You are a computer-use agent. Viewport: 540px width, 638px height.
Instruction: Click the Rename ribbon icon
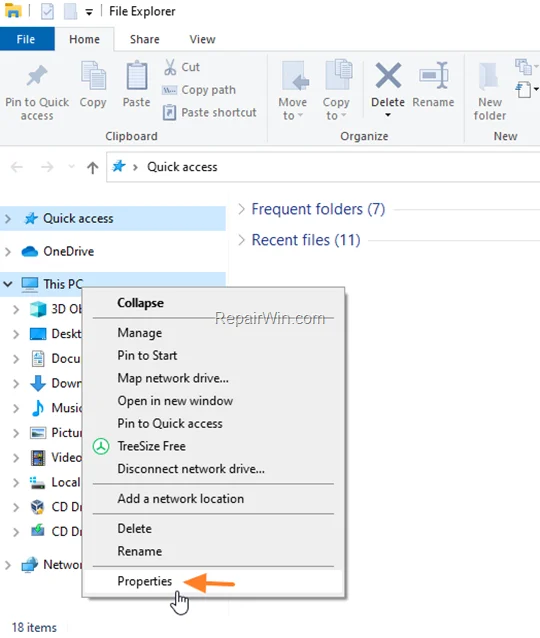pyautogui.click(x=433, y=75)
